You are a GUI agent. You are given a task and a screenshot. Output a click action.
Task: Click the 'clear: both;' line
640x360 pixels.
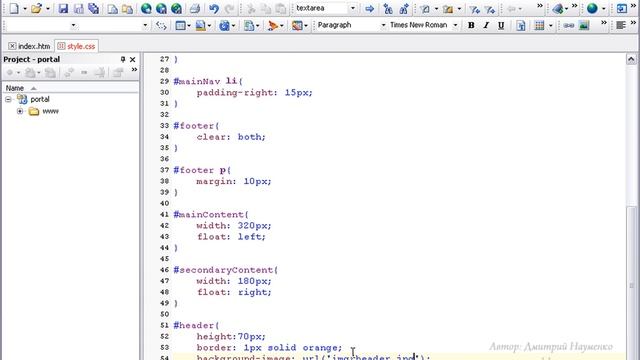(x=231, y=137)
